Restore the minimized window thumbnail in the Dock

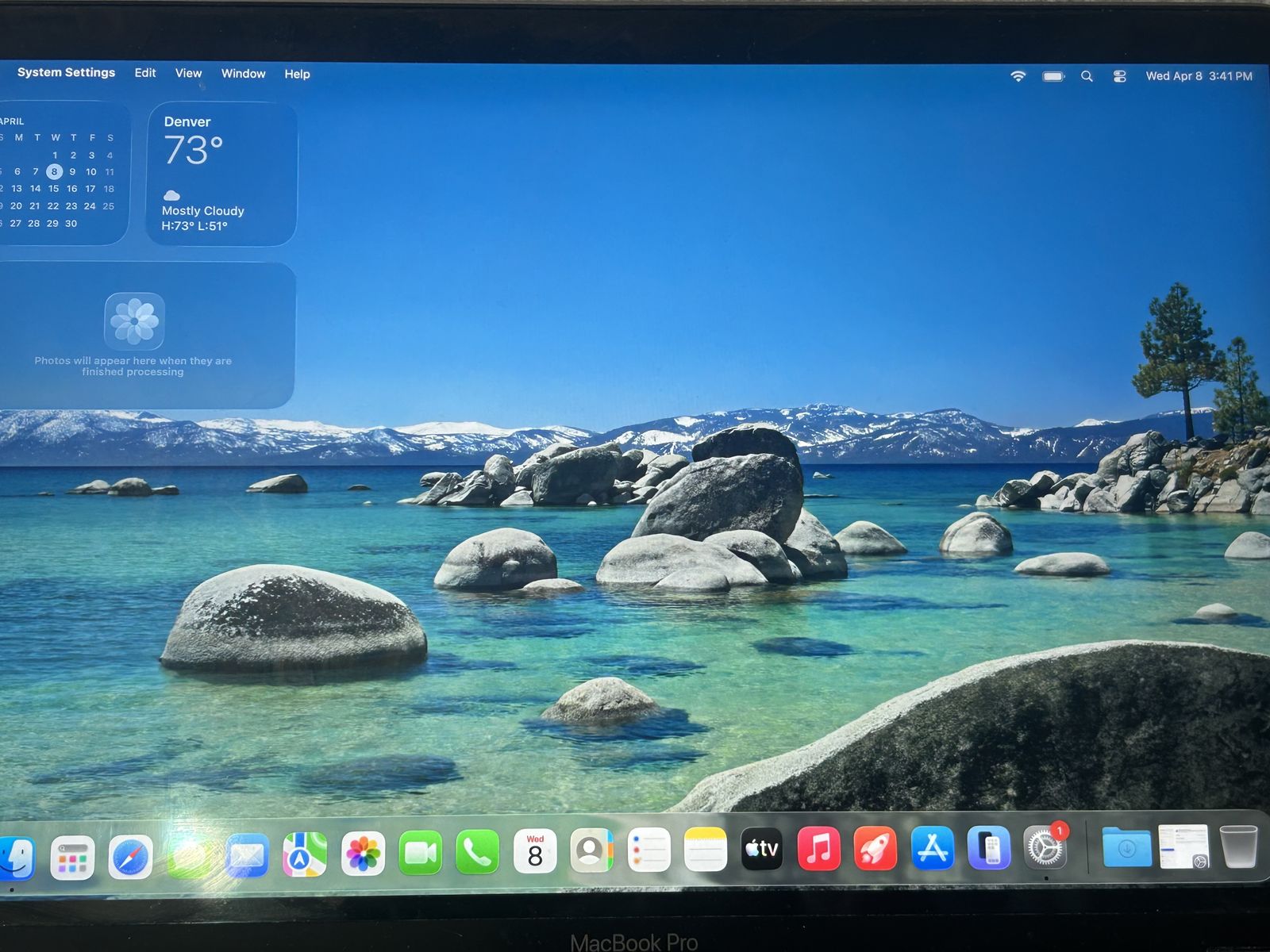(1183, 846)
